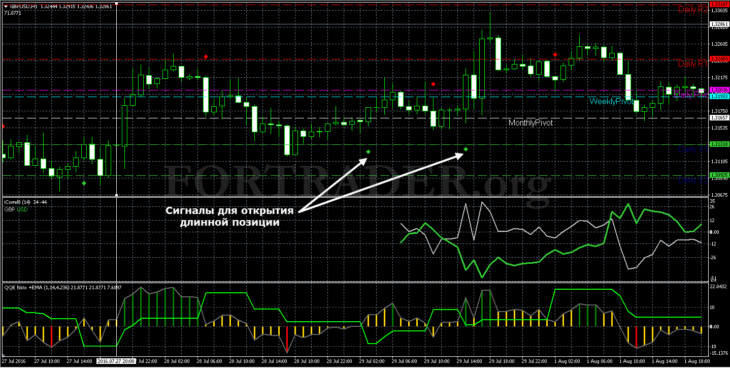
Task: Click the green buy signal diamond near 27 Jul 14:00
Action: 84,184
